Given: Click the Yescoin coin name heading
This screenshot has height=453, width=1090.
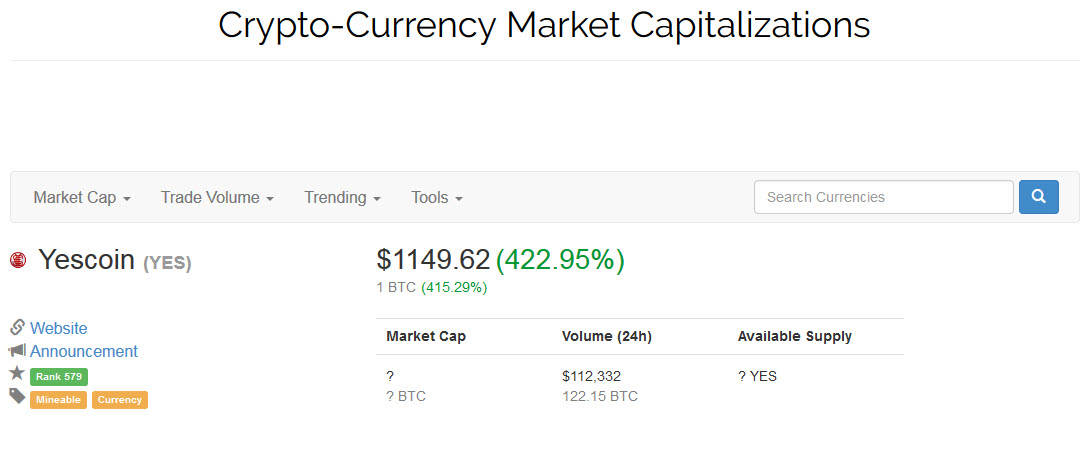Looking at the screenshot, I should pyautogui.click(x=86, y=260).
